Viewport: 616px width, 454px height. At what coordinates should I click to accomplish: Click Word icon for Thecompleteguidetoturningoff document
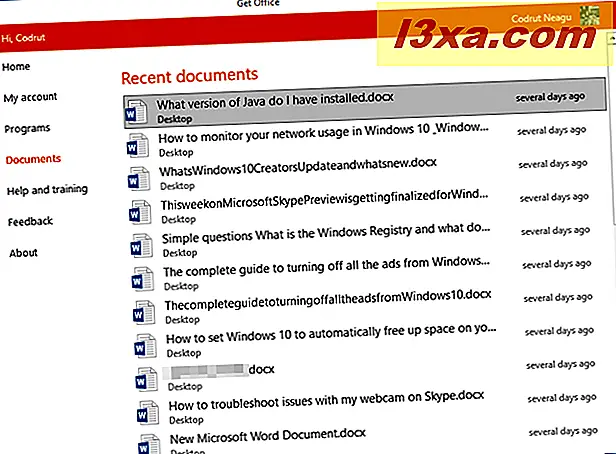pyautogui.click(x=144, y=312)
